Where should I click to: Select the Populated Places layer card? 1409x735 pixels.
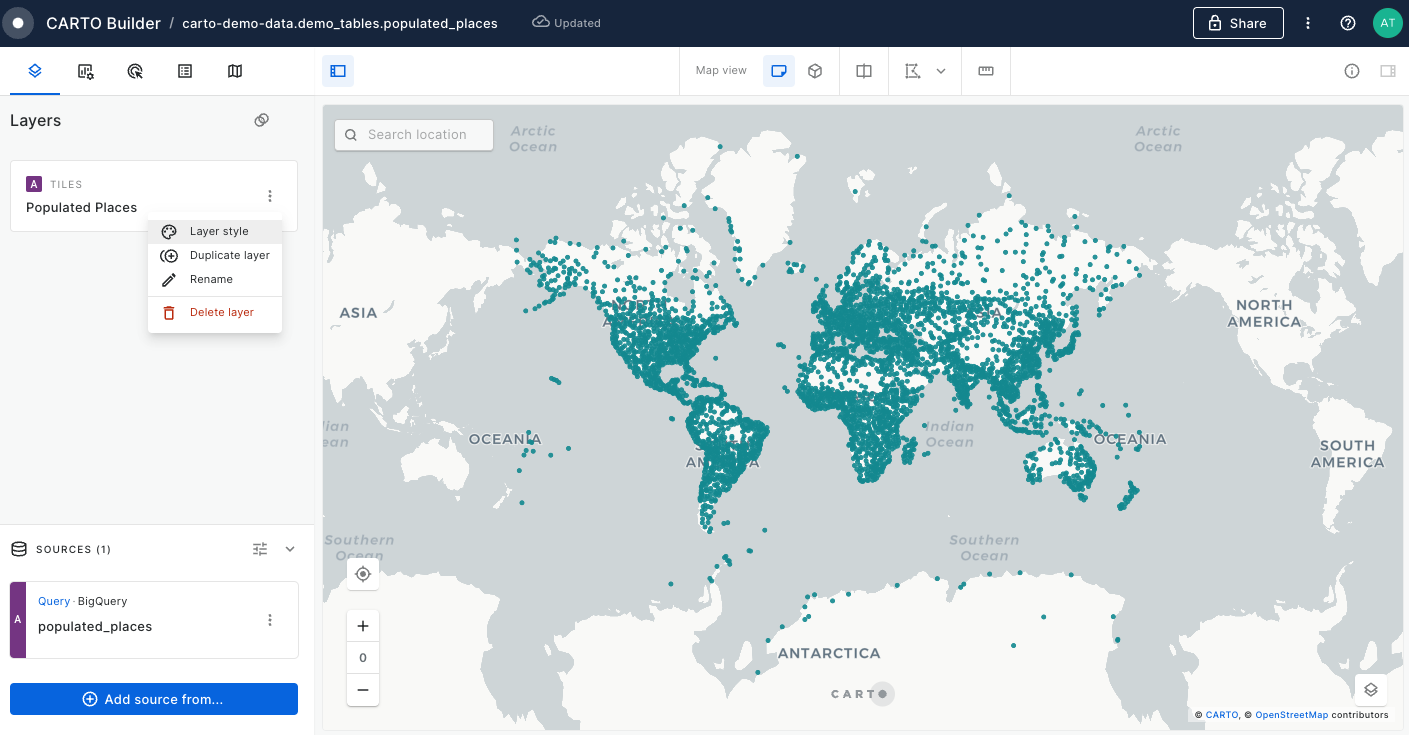154,196
